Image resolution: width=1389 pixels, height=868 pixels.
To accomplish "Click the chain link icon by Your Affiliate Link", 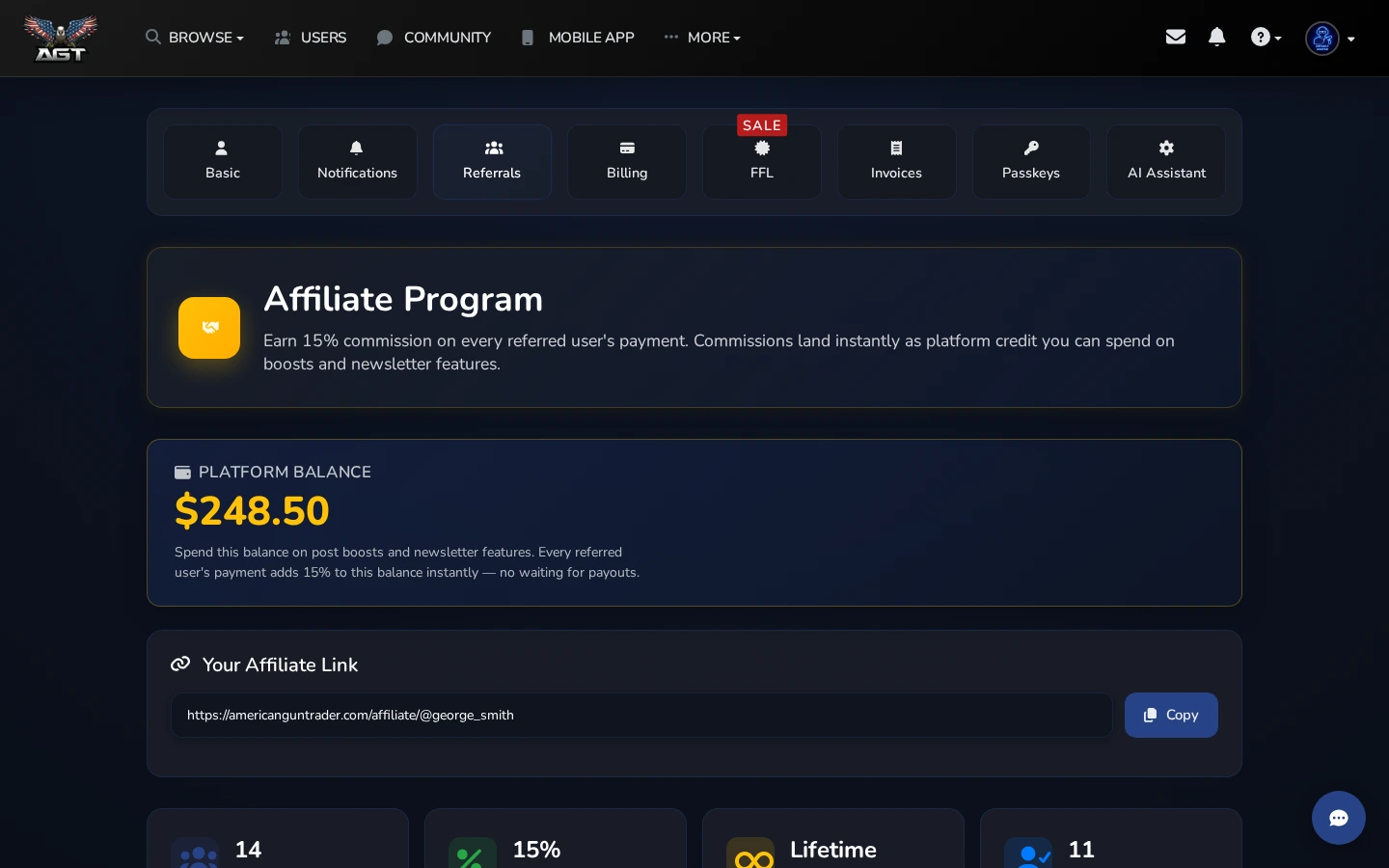I will click(x=180, y=665).
